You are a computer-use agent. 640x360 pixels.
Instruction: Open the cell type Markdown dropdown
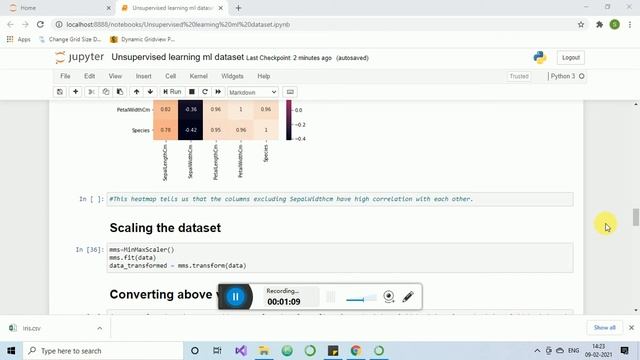pyautogui.click(x=253, y=92)
